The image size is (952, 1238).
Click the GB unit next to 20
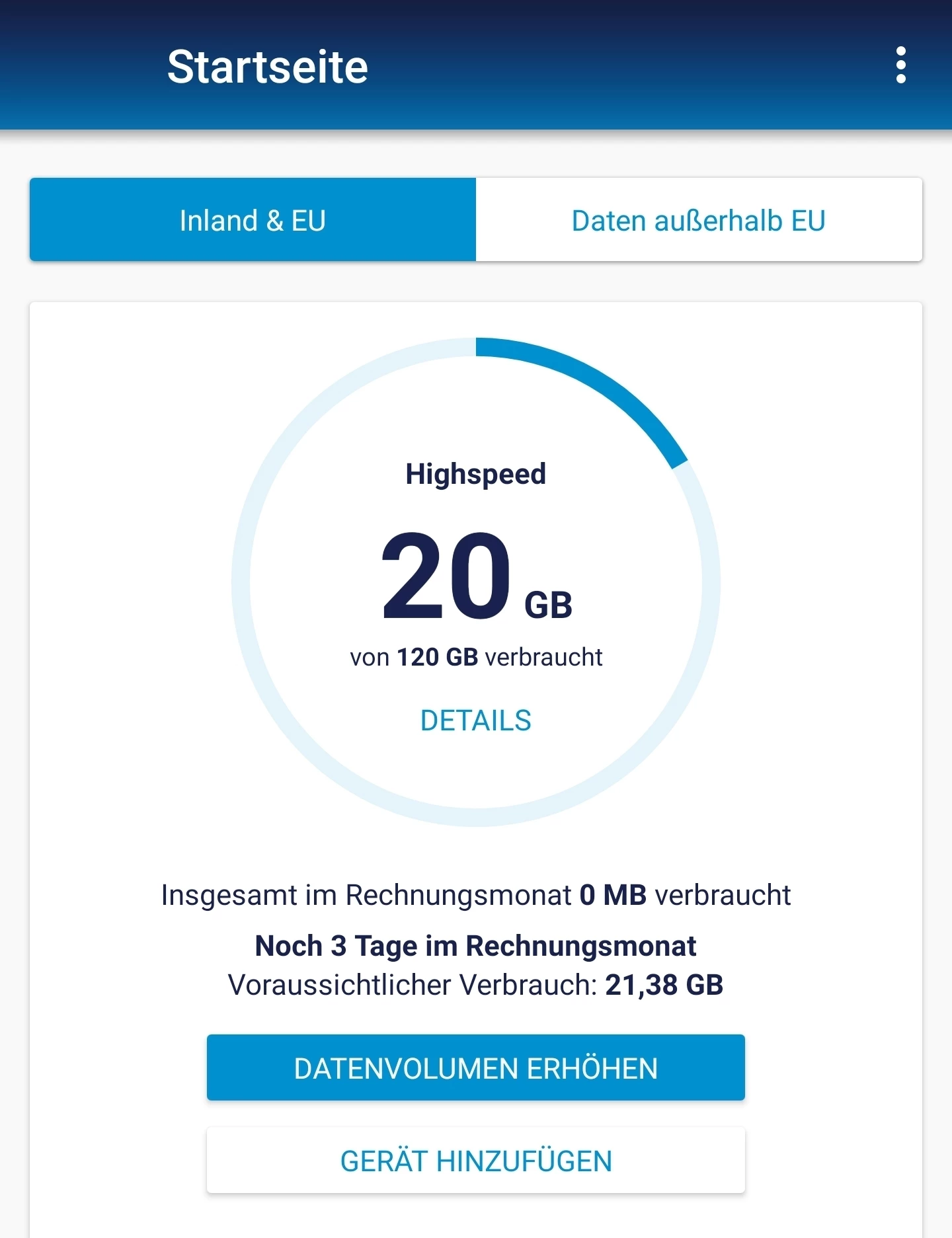tap(548, 605)
